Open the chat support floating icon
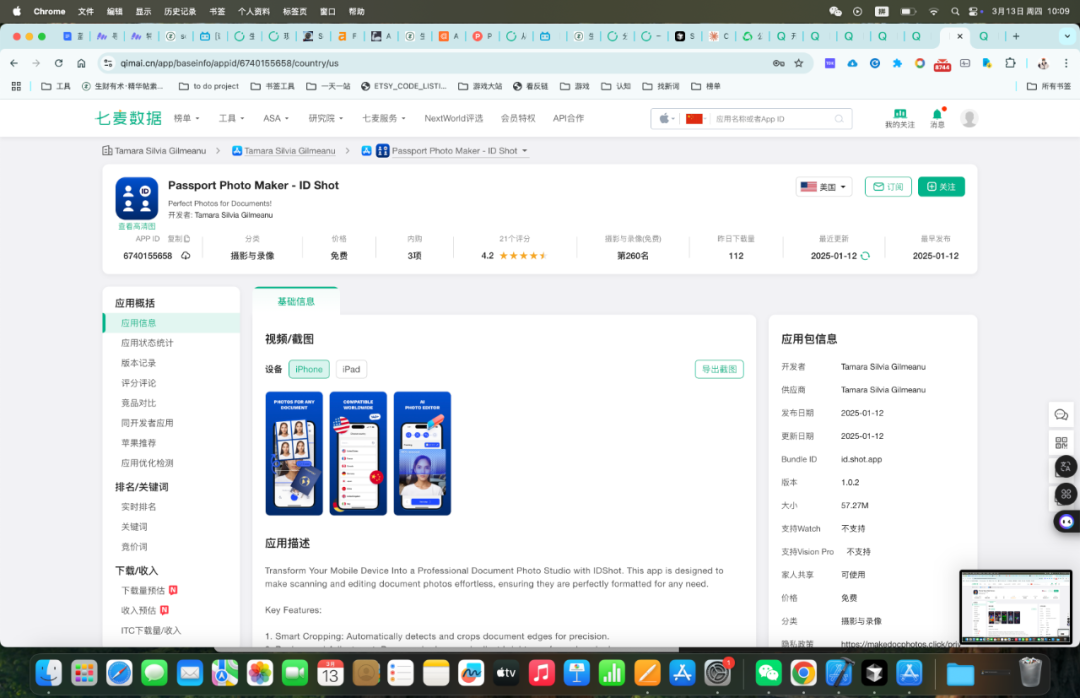The image size is (1080, 698). point(1061,415)
